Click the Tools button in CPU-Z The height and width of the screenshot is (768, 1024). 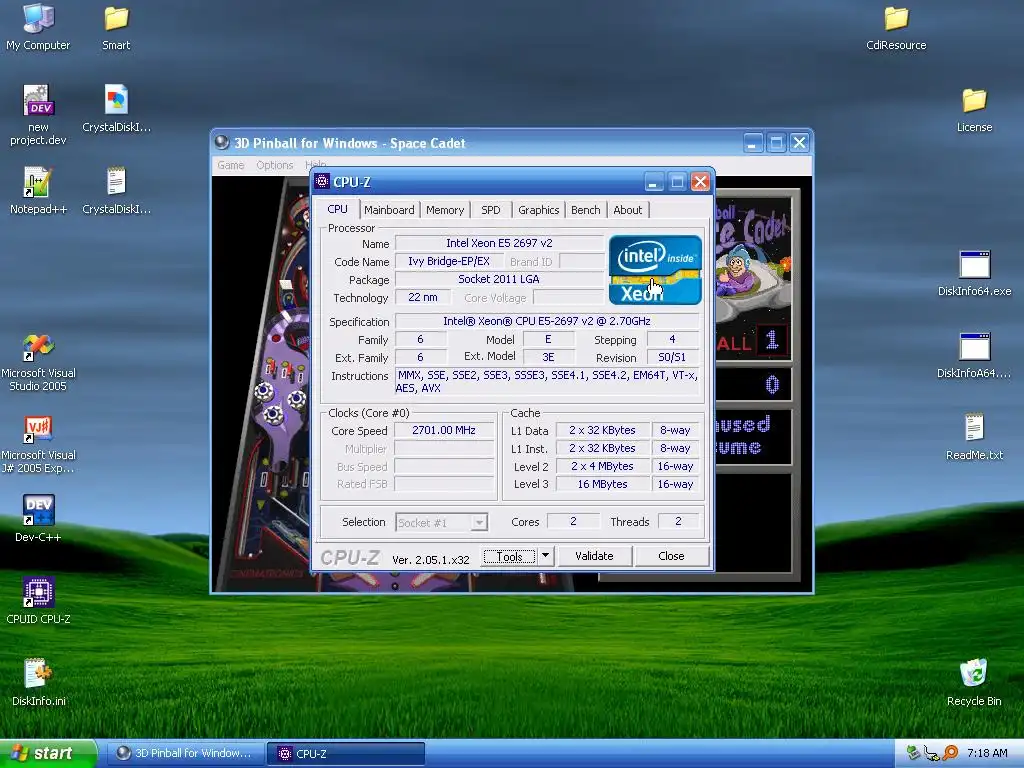[509, 556]
